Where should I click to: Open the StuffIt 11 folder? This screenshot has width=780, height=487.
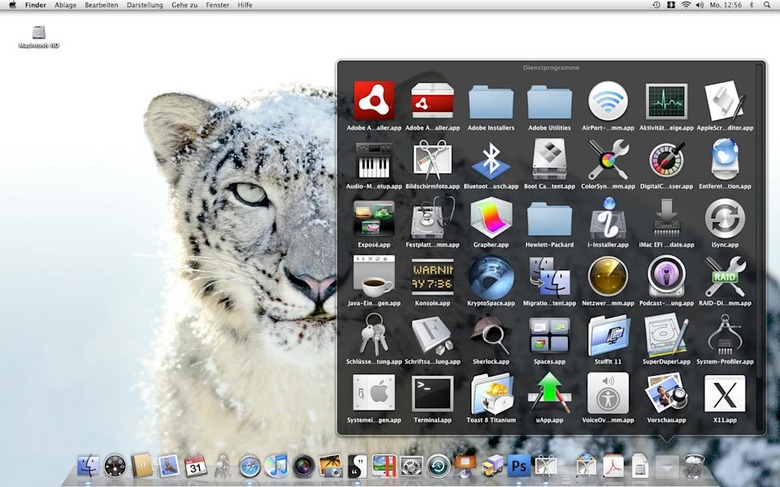(608, 335)
